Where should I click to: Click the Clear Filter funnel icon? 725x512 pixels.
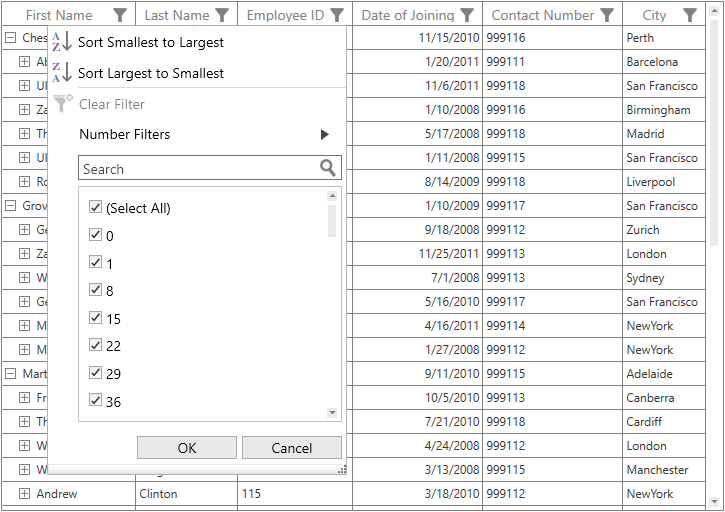pyautogui.click(x=63, y=104)
